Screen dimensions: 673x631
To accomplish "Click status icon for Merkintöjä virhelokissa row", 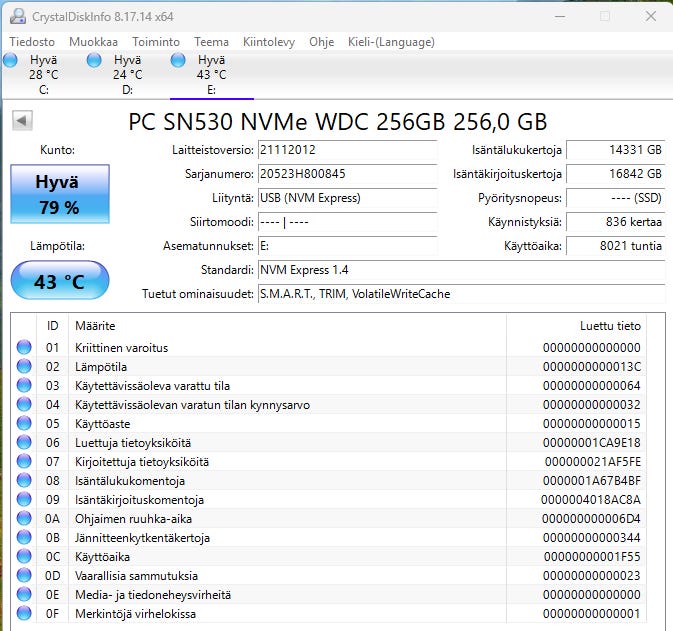I will click(x=25, y=614).
